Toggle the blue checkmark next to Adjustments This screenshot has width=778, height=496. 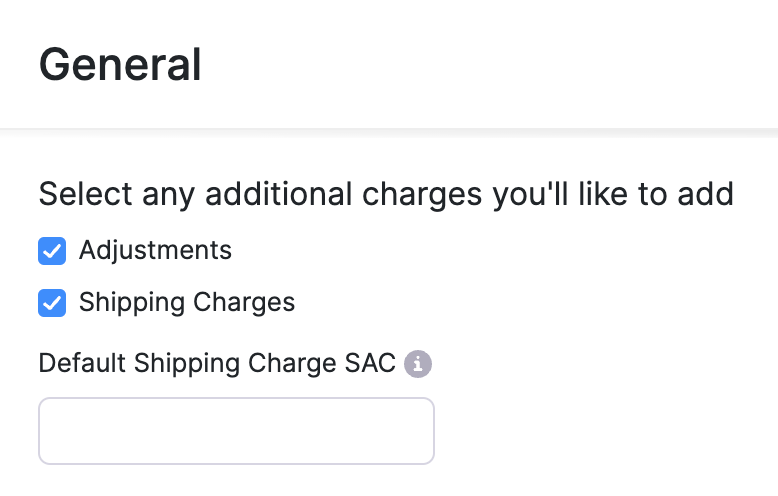(52, 251)
